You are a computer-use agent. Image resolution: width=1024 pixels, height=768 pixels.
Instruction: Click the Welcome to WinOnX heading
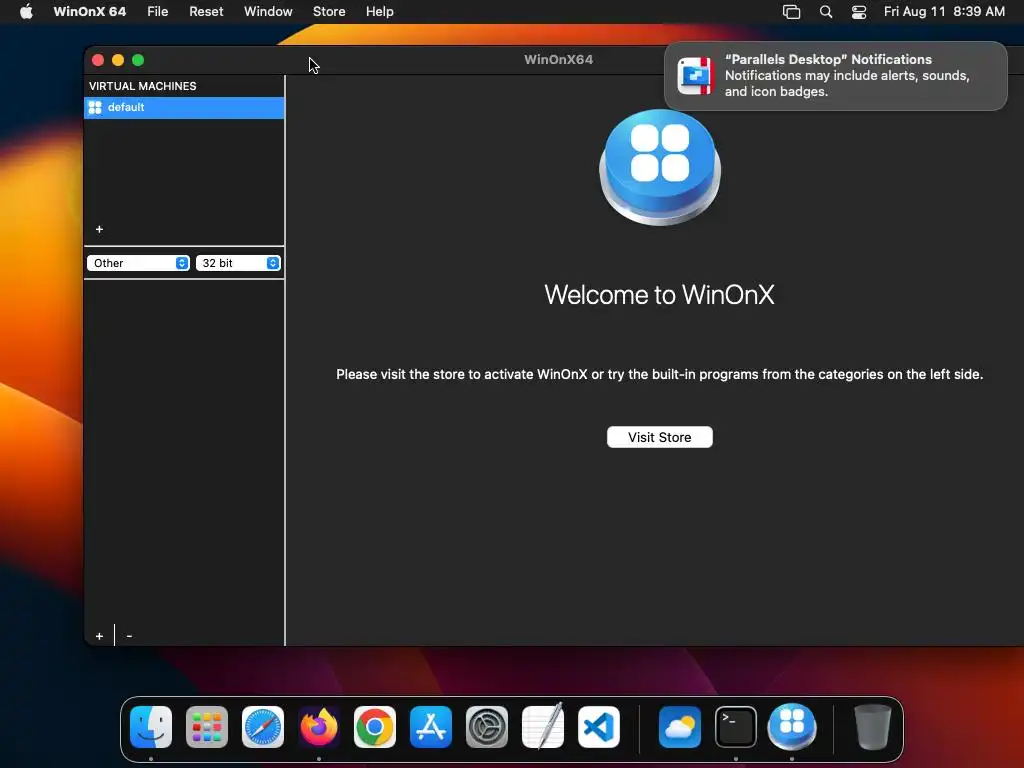tap(660, 295)
